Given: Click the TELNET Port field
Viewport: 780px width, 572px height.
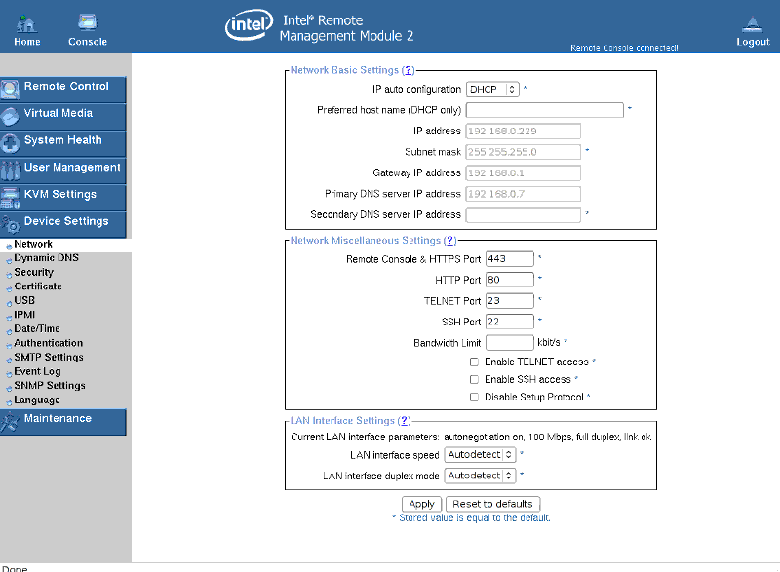Looking at the screenshot, I should 510,300.
